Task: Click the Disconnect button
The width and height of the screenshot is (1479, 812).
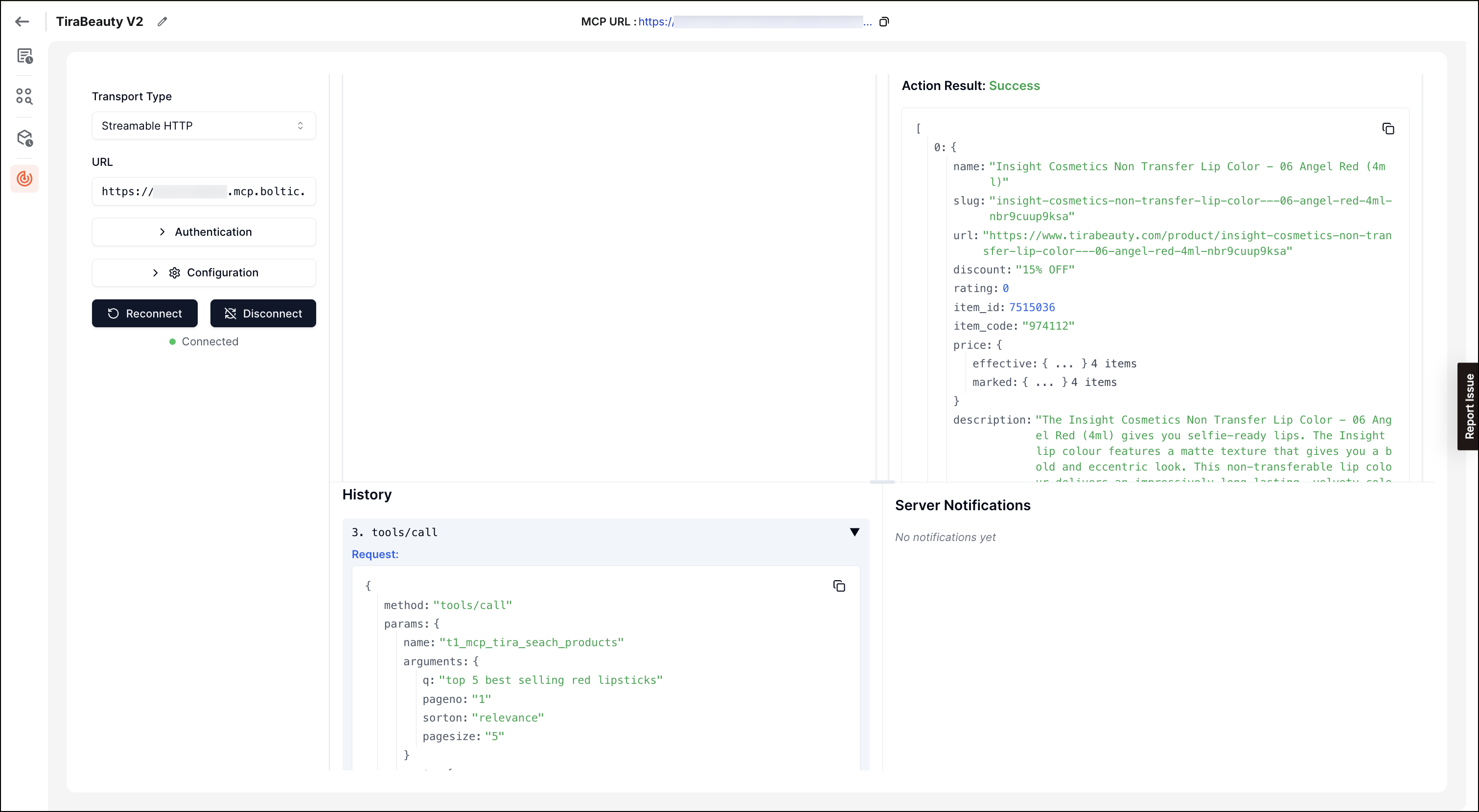Action: coord(263,314)
